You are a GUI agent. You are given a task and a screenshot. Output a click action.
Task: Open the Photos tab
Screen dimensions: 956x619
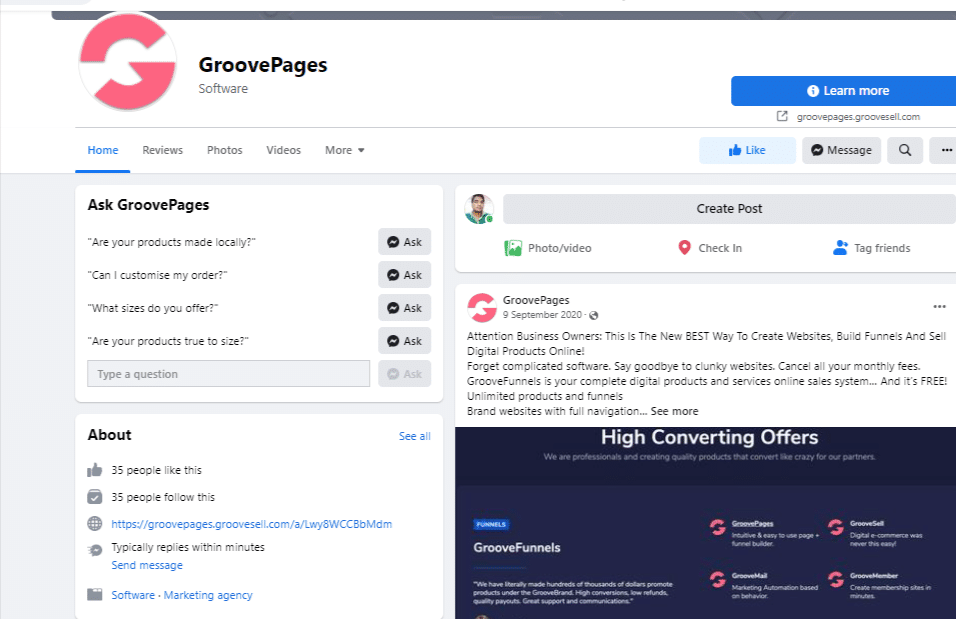pyautogui.click(x=224, y=150)
